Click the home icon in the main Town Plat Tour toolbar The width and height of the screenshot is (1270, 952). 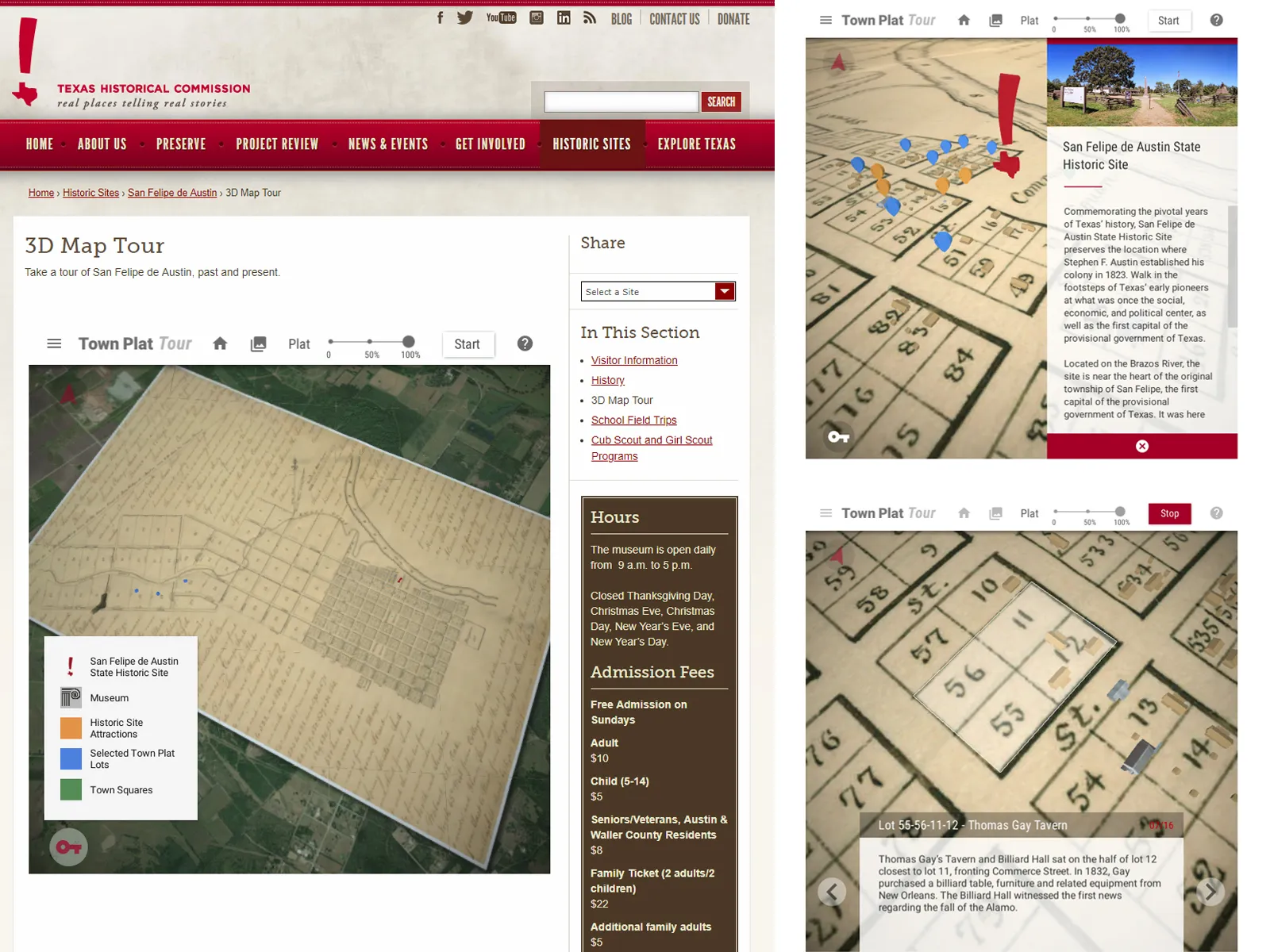click(x=220, y=344)
